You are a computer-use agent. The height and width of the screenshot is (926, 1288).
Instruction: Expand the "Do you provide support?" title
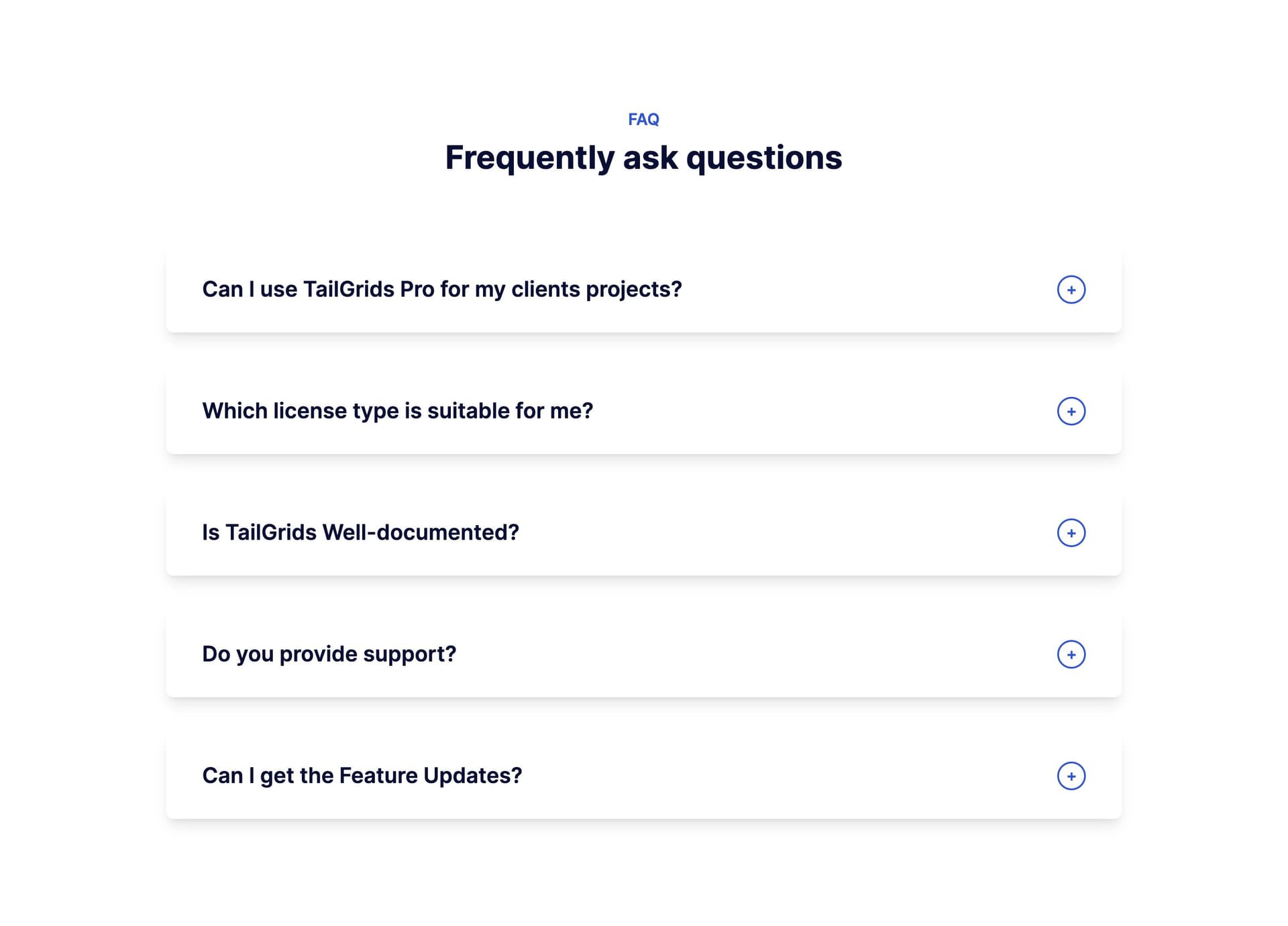(x=329, y=654)
